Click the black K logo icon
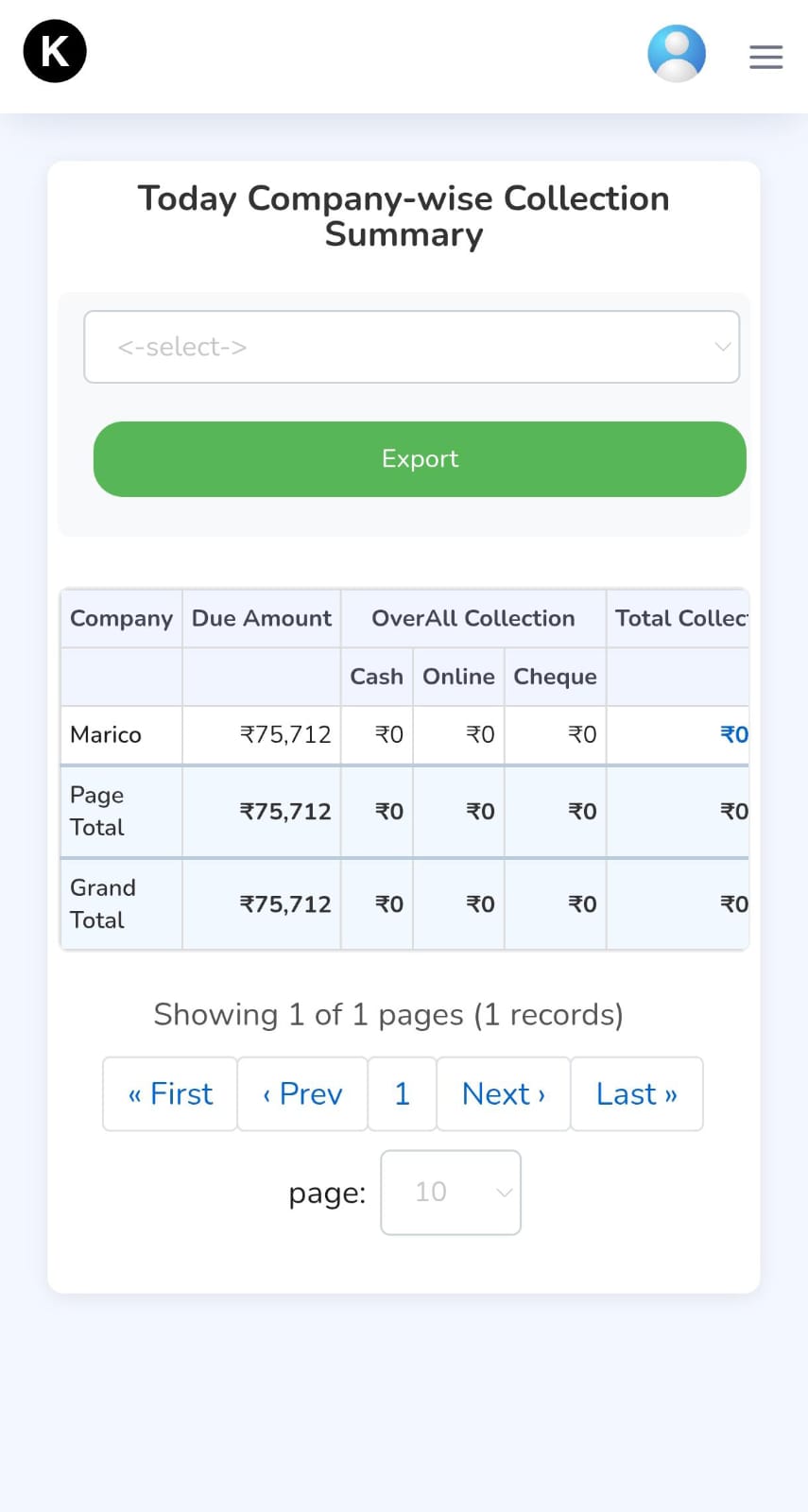This screenshot has width=808, height=1512. click(x=55, y=51)
